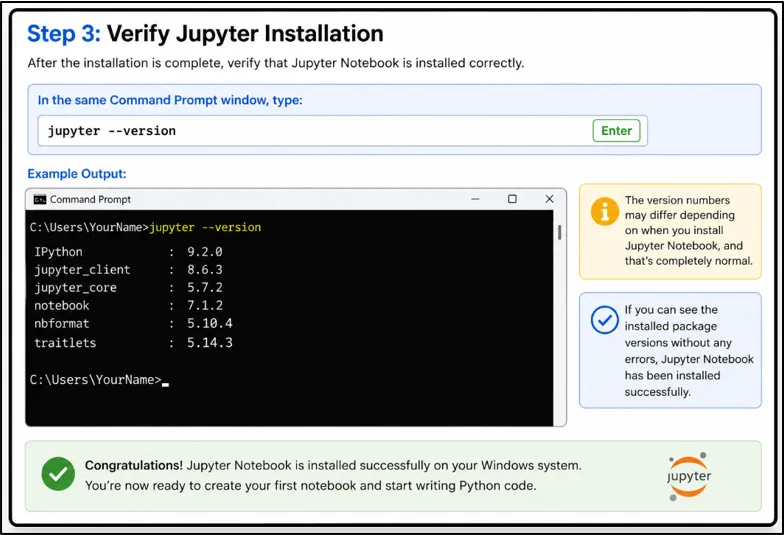This screenshot has width=784, height=535.
Task: Click the blue circled checkmark icon
Action: tap(604, 320)
